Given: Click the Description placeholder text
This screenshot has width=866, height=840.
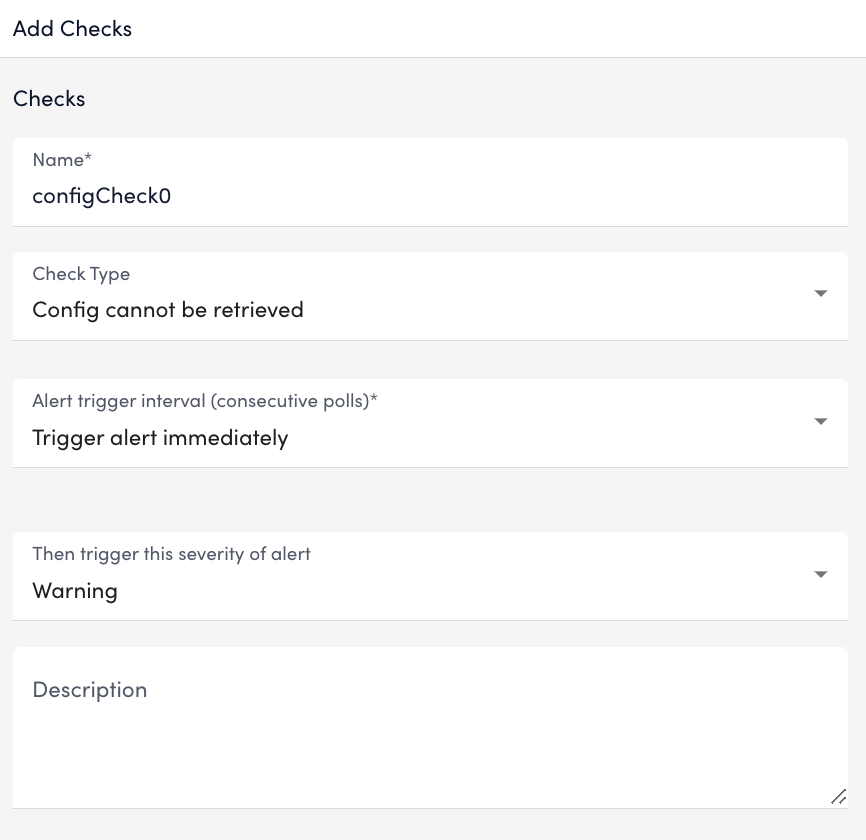Looking at the screenshot, I should pos(90,690).
